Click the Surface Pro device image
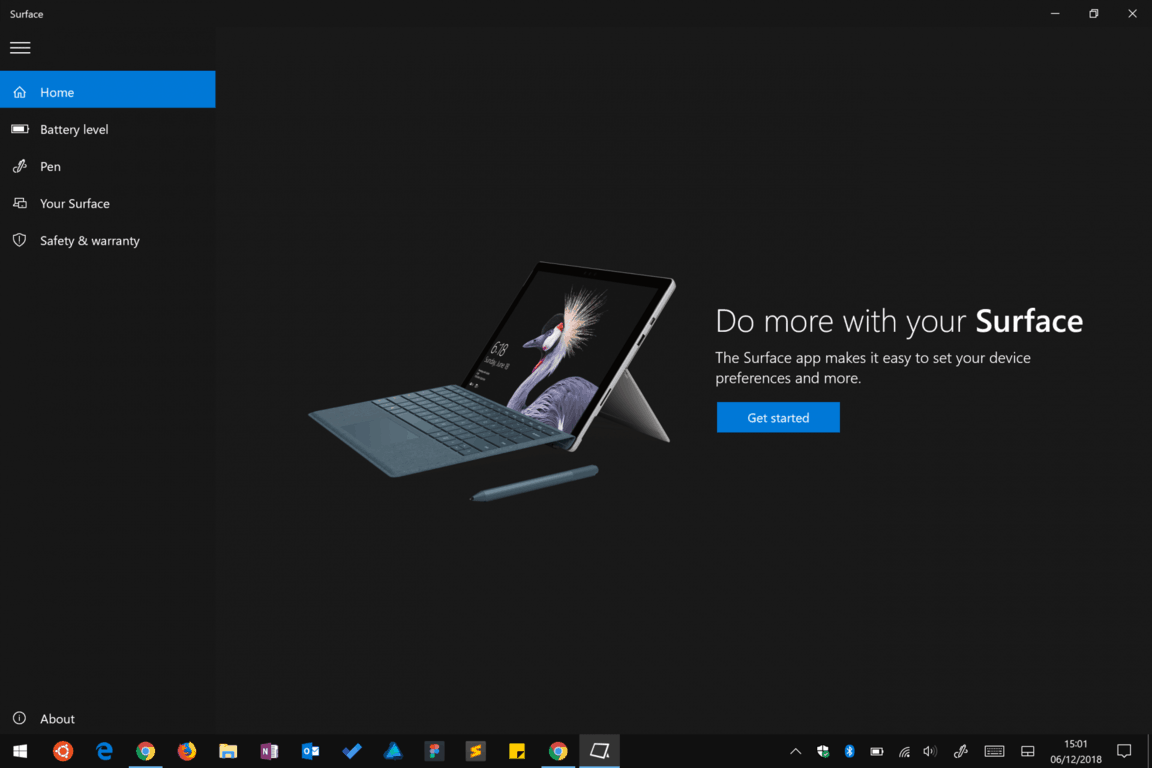Viewport: 1152px width, 768px height. pos(492,381)
